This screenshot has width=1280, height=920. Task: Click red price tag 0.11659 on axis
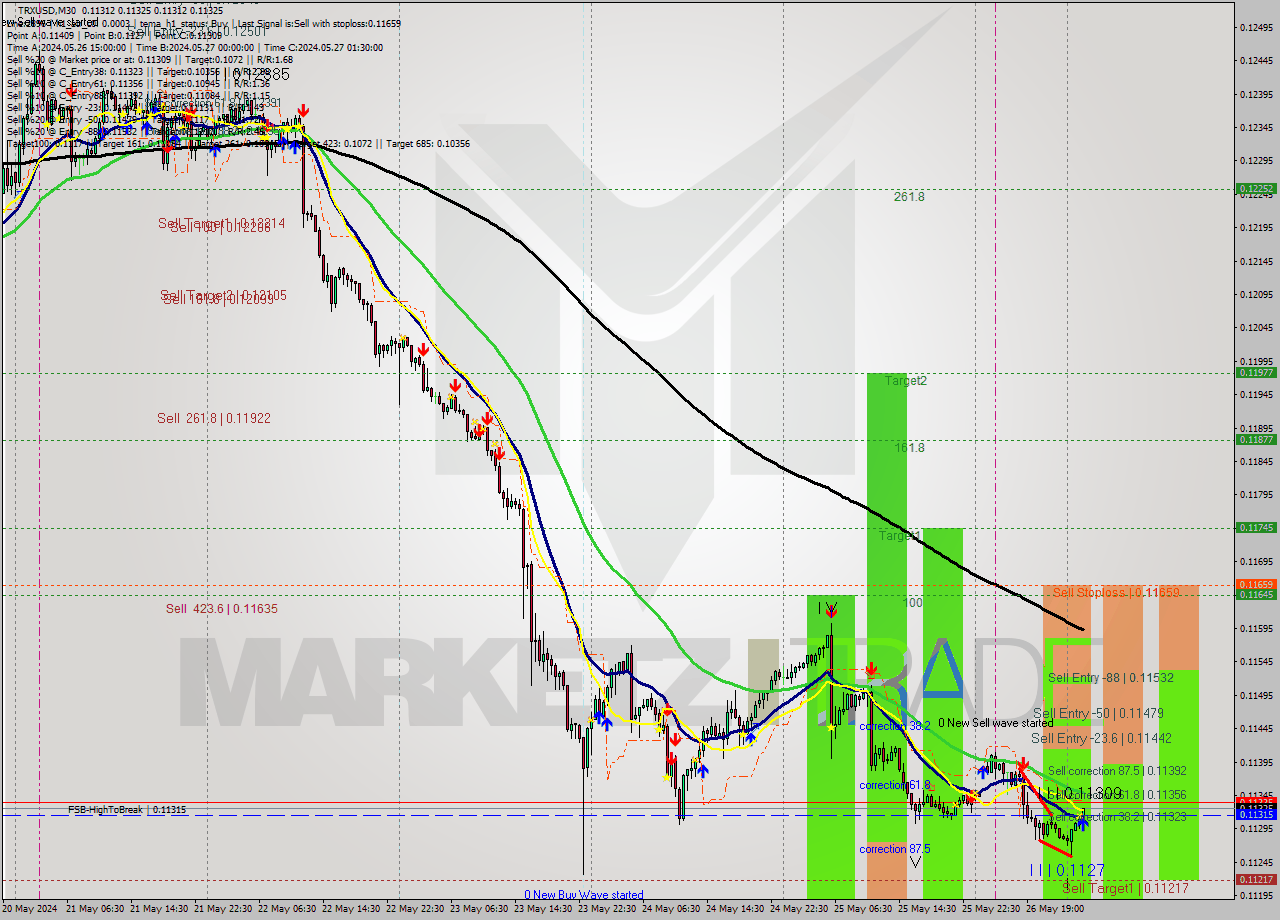1256,584
